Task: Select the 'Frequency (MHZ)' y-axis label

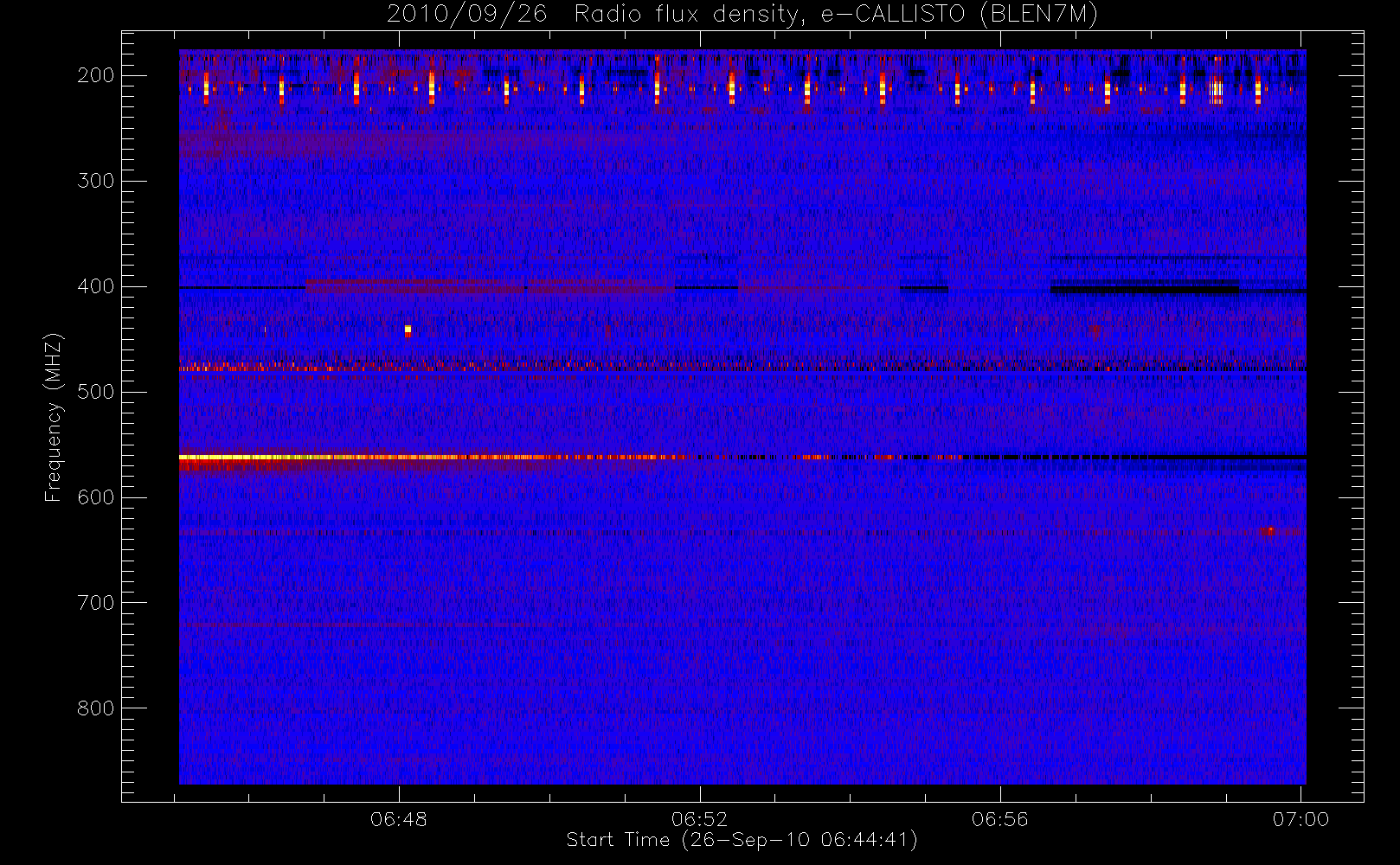Action: pos(54,417)
